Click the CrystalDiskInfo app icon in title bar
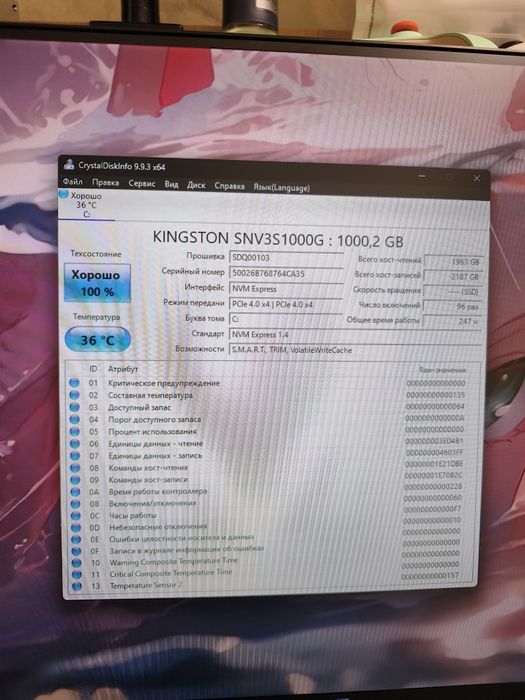This screenshot has height=700, width=525. point(69,164)
